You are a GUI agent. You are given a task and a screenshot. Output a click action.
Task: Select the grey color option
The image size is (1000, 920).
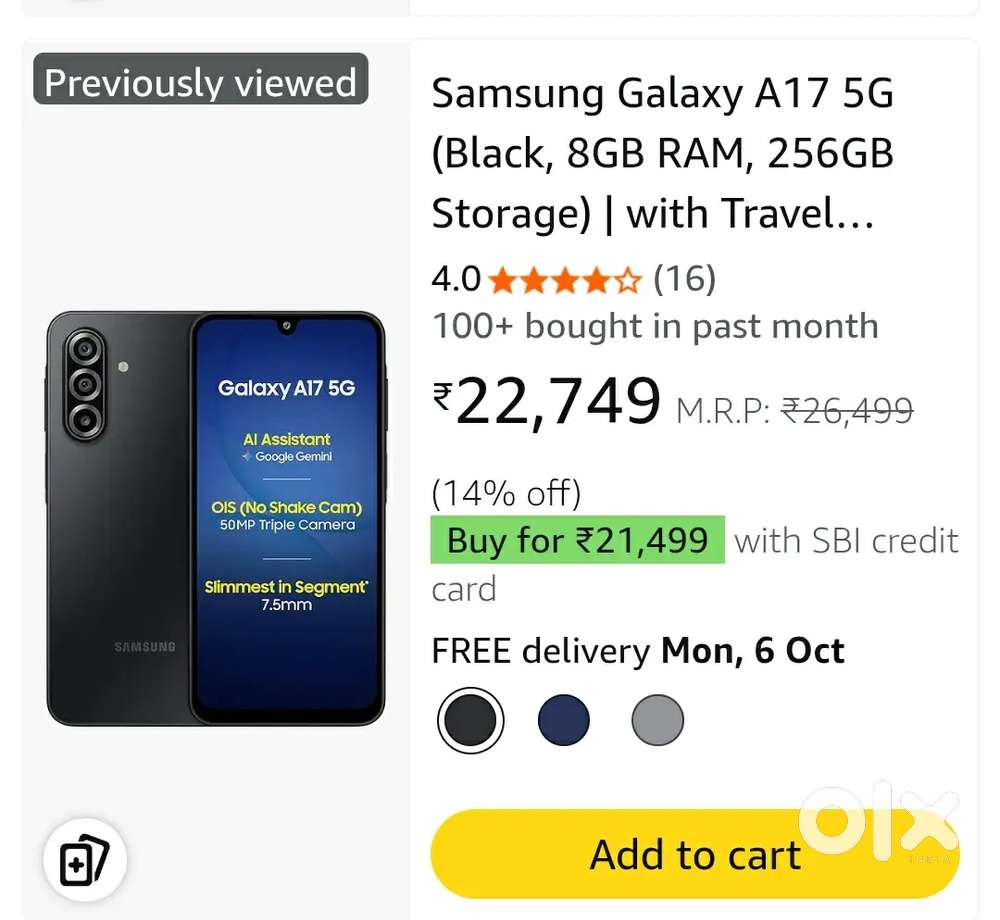pos(658,720)
